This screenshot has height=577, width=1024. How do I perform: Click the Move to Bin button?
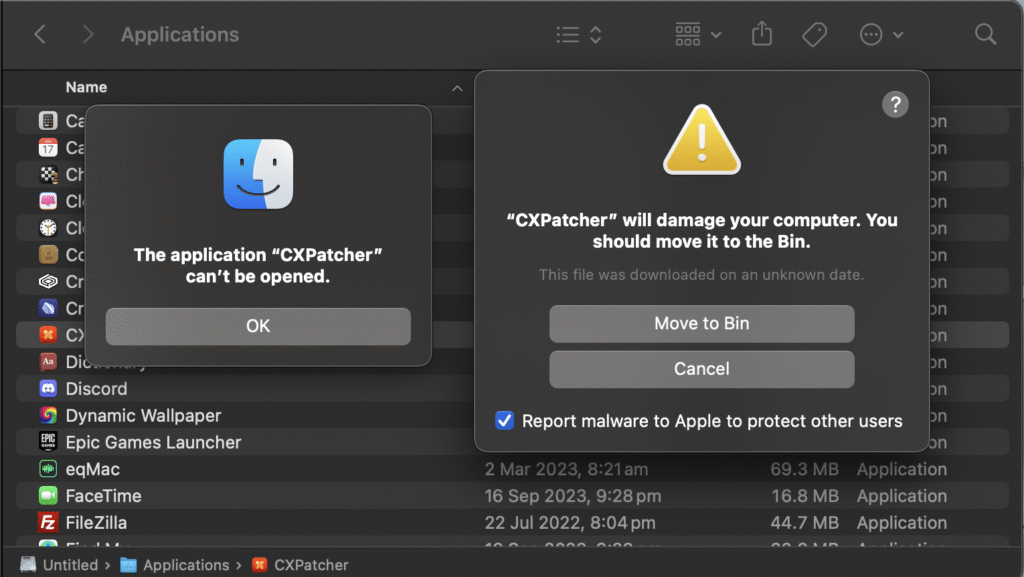[701, 324]
